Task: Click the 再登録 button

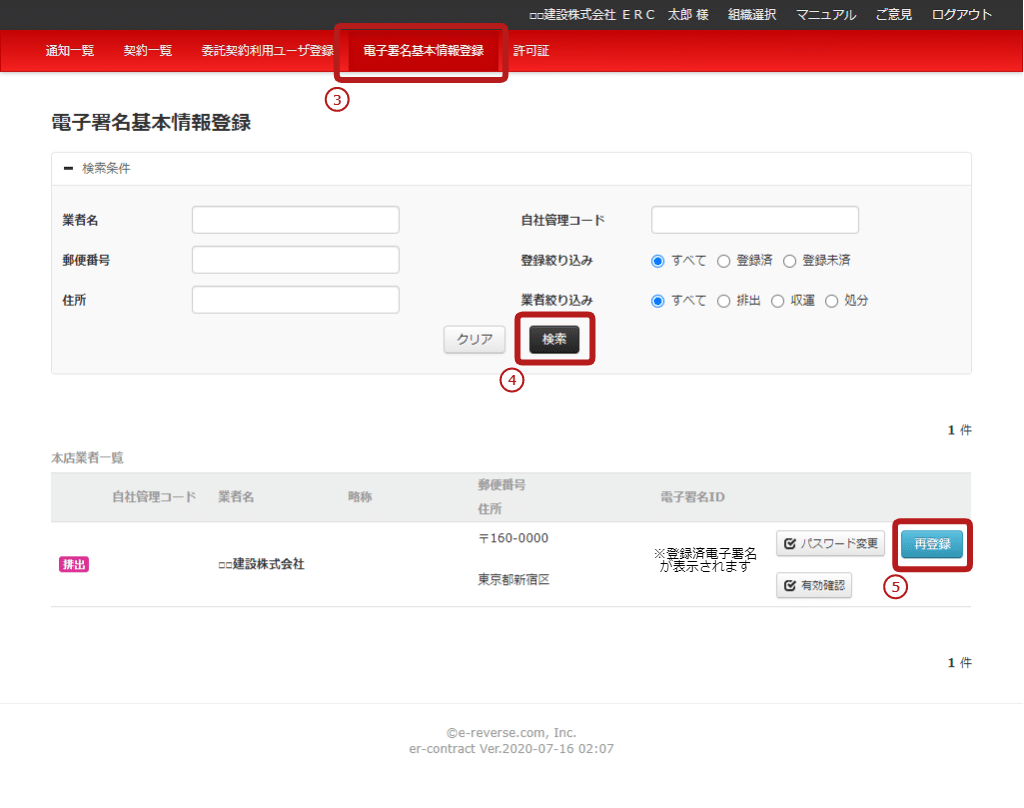Action: (932, 544)
